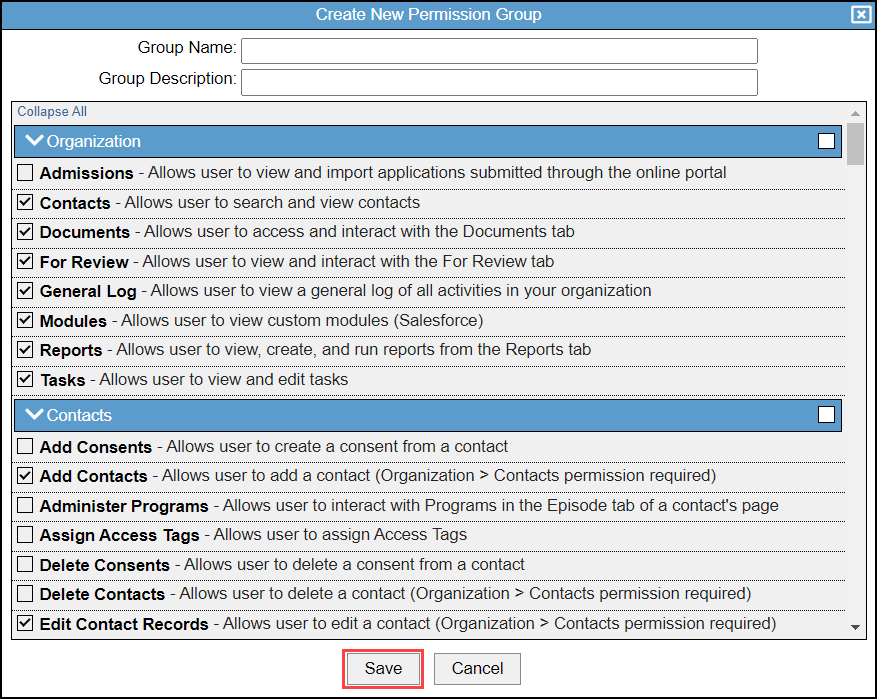Screen dimensions: 877x699
Task: Click the Tasks permission label
Action: tap(63, 380)
